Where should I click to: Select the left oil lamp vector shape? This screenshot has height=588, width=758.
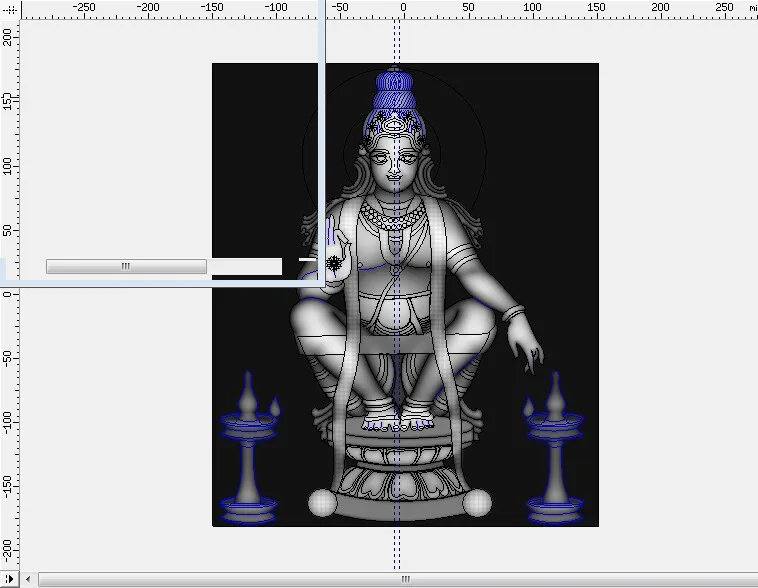click(x=248, y=448)
